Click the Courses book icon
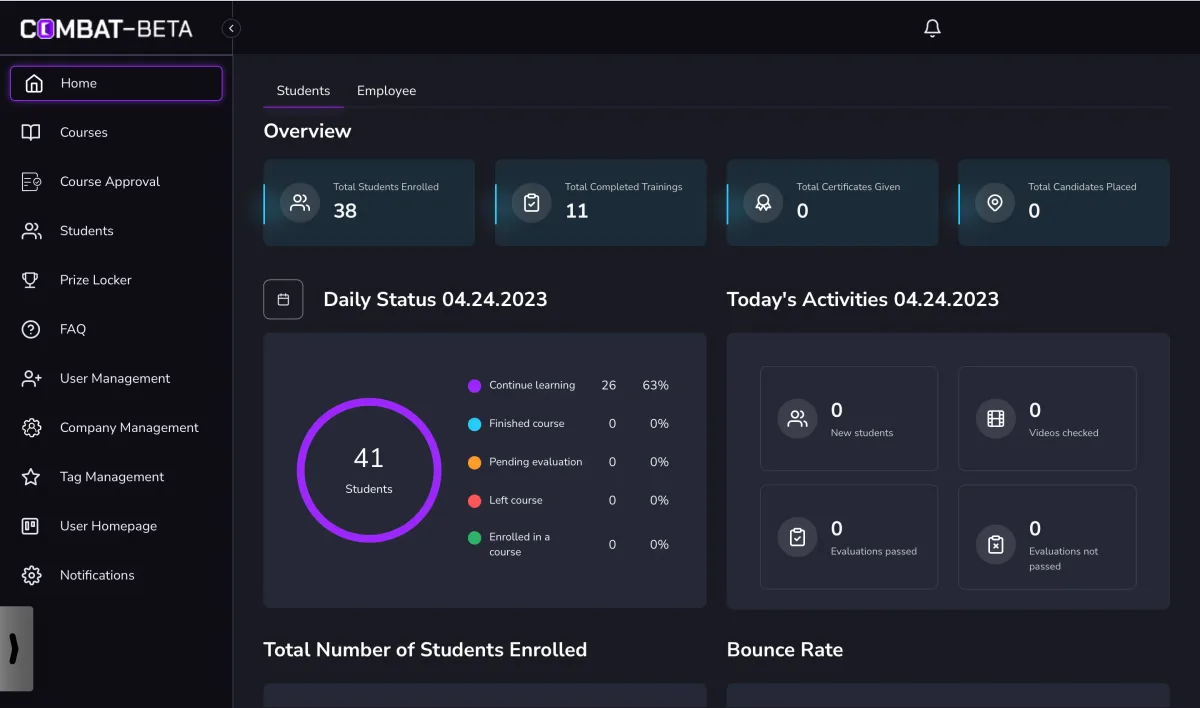Screen dimensions: 1200x708 (31, 132)
